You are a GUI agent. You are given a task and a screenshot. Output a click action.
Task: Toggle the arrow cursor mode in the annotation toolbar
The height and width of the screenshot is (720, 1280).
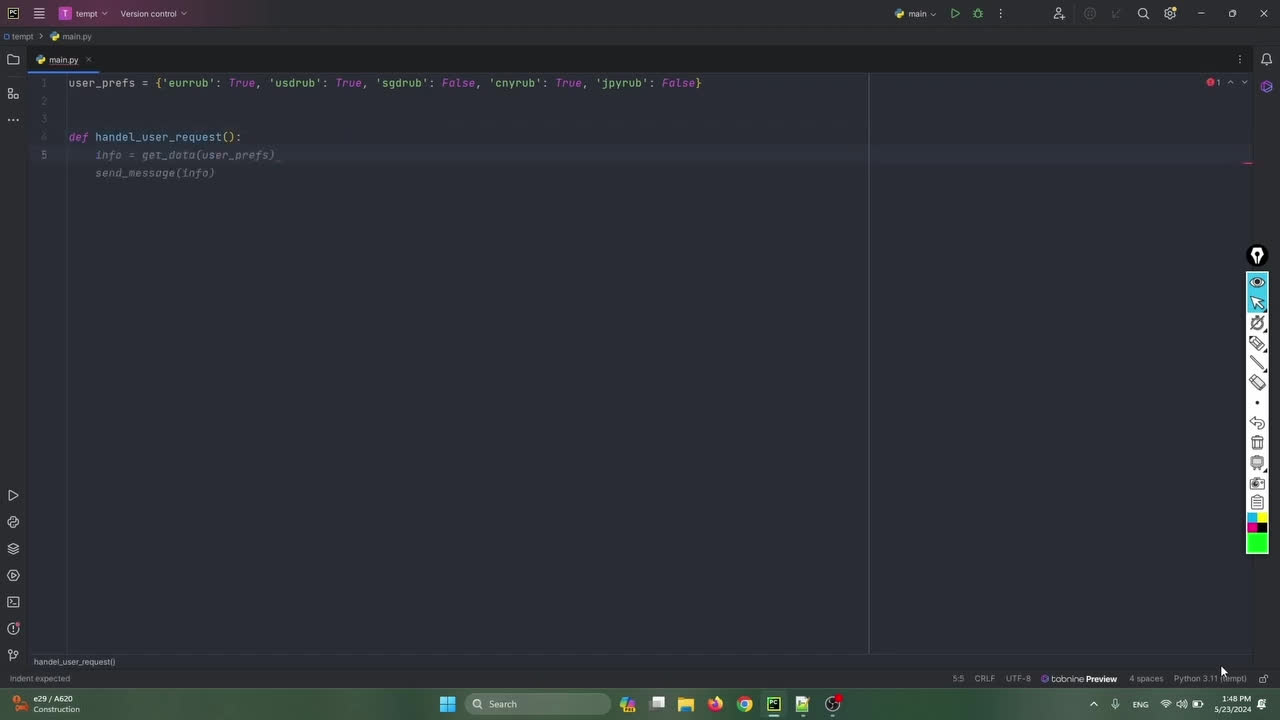(1257, 303)
